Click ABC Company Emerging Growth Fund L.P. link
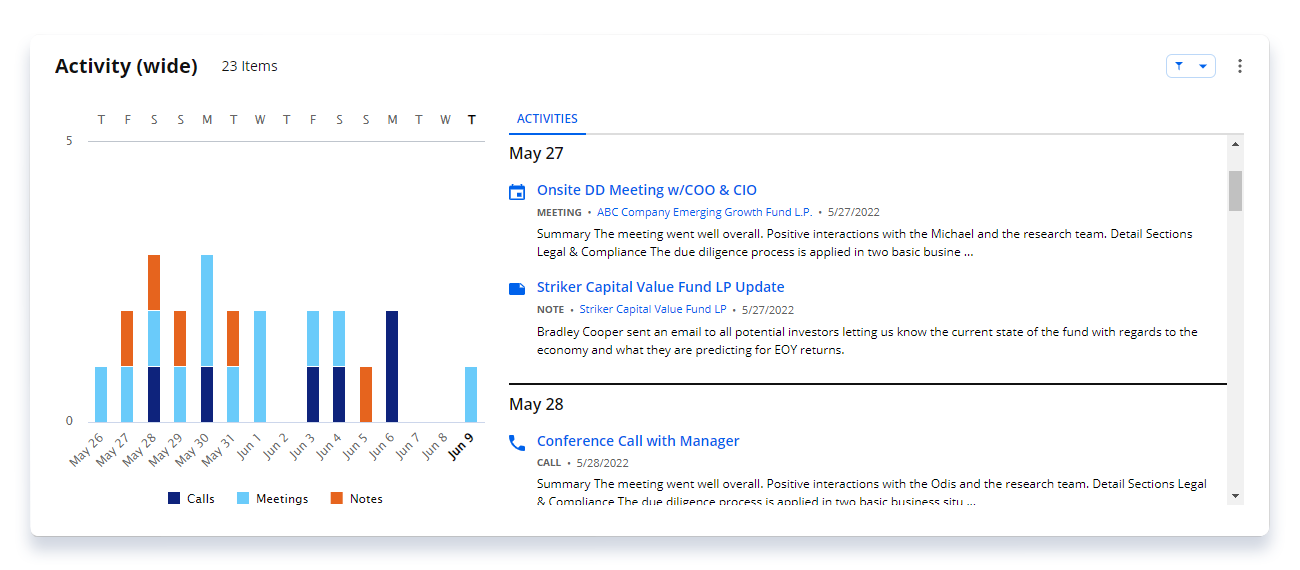Screen dimensions: 1300x570 (x=703, y=212)
